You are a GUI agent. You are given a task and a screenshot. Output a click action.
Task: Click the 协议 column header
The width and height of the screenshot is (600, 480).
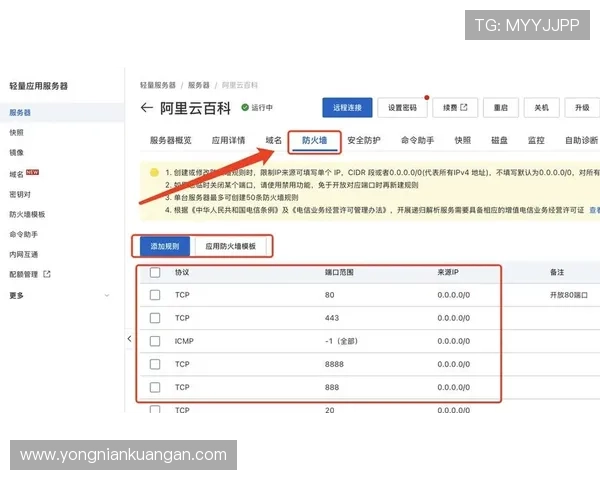pos(182,272)
